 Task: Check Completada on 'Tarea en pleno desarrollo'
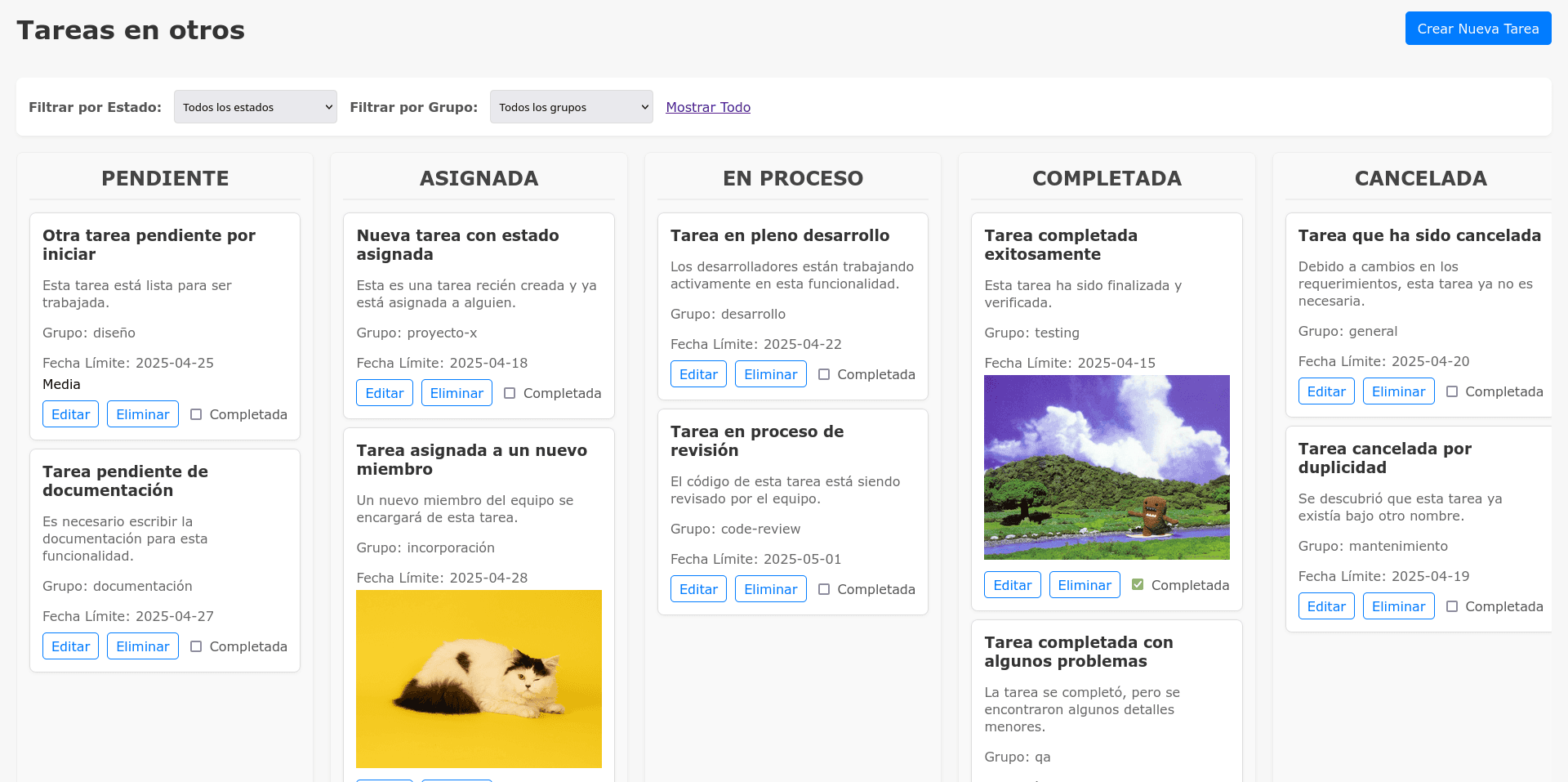click(824, 374)
